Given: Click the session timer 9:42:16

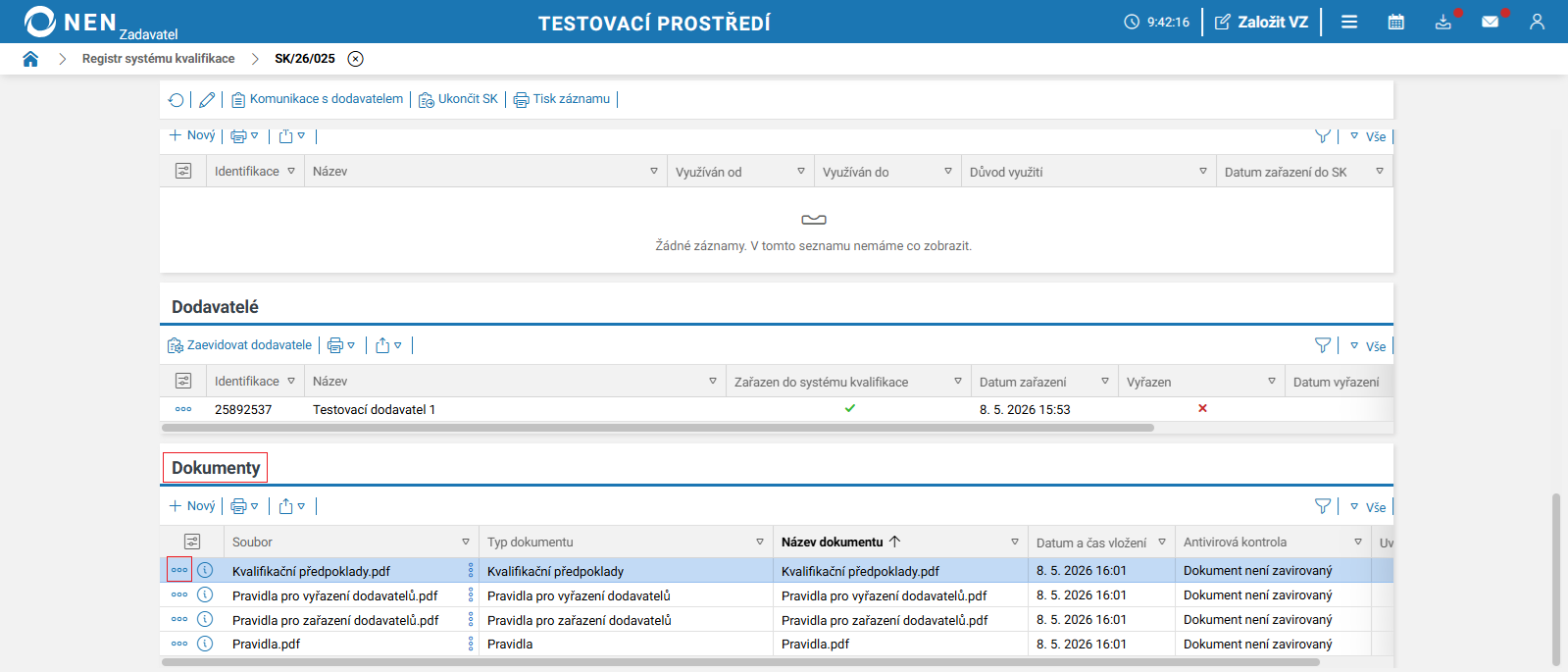Looking at the screenshot, I should coord(1157,22).
